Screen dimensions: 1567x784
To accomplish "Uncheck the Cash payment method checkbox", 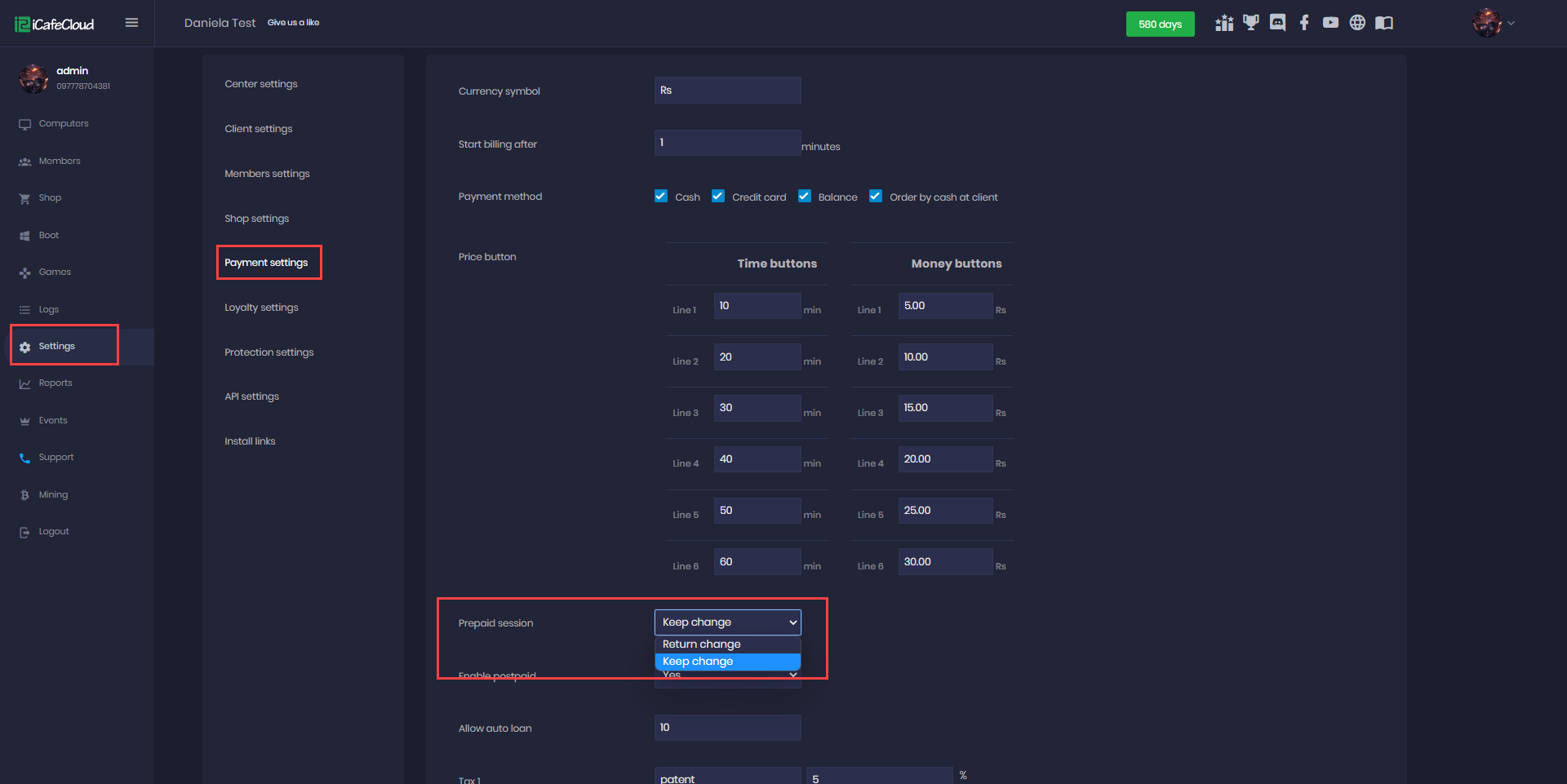I will pos(661,196).
